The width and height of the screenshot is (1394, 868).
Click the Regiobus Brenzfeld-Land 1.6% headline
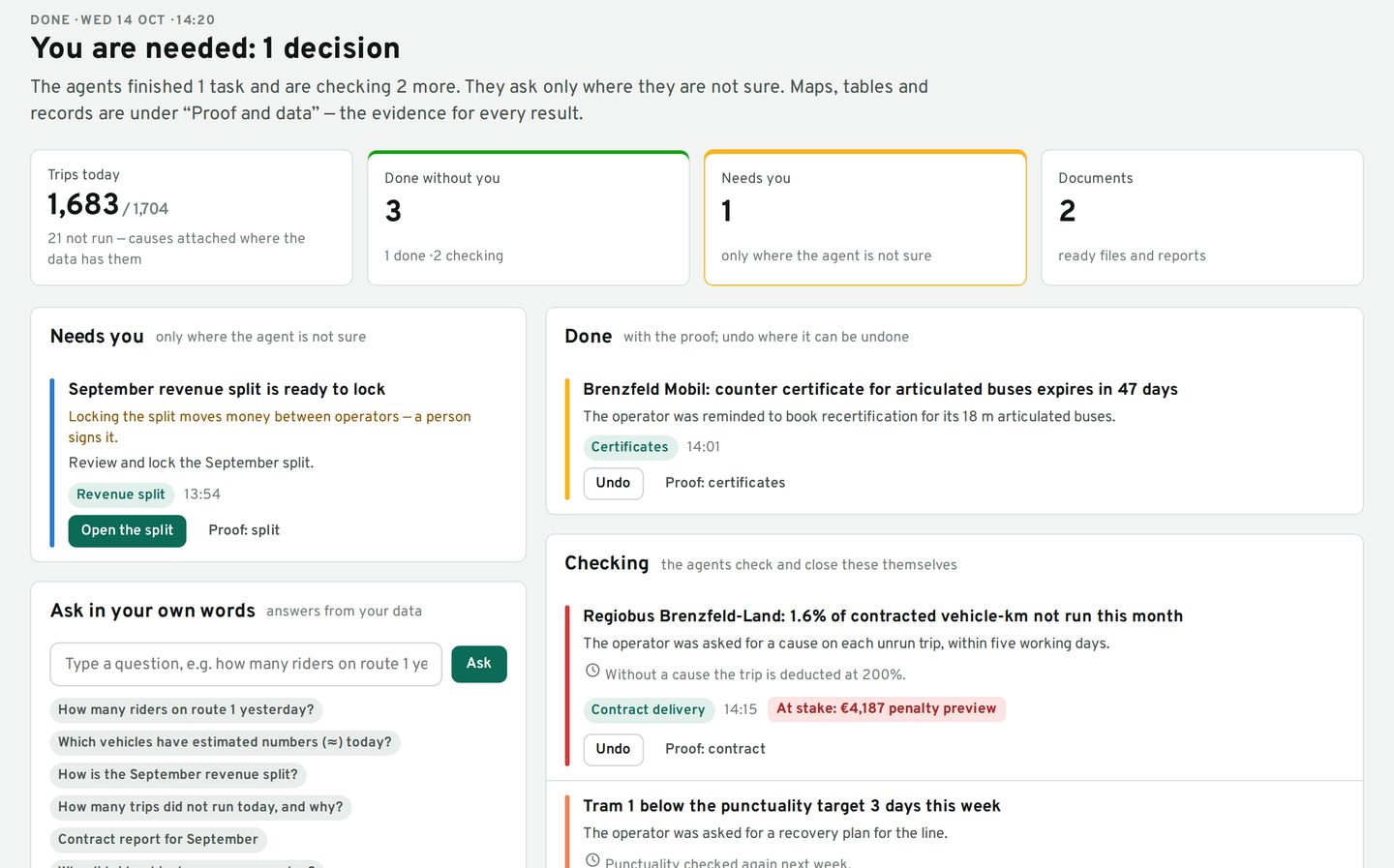pos(883,616)
